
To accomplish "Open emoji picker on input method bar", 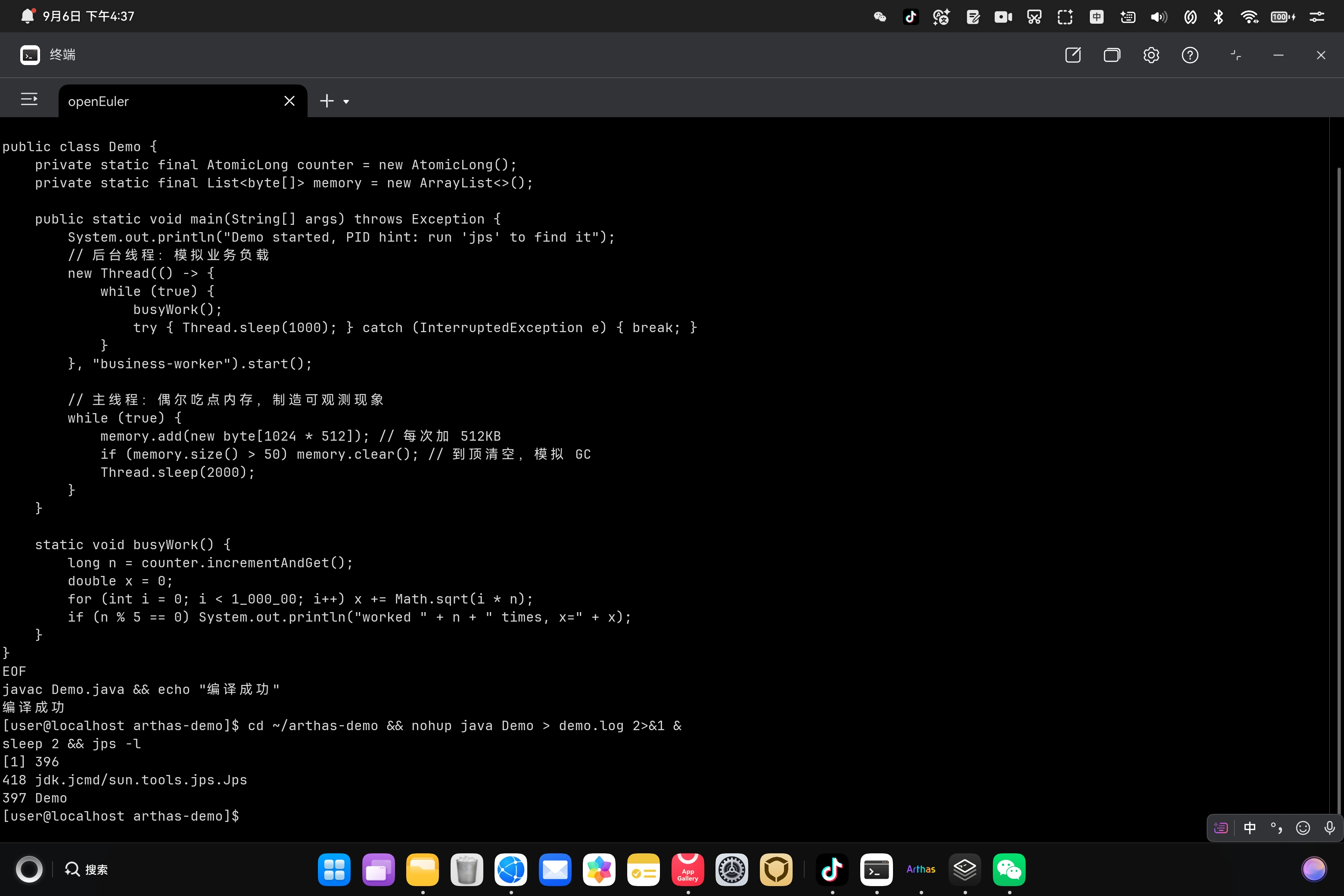I will [1303, 828].
